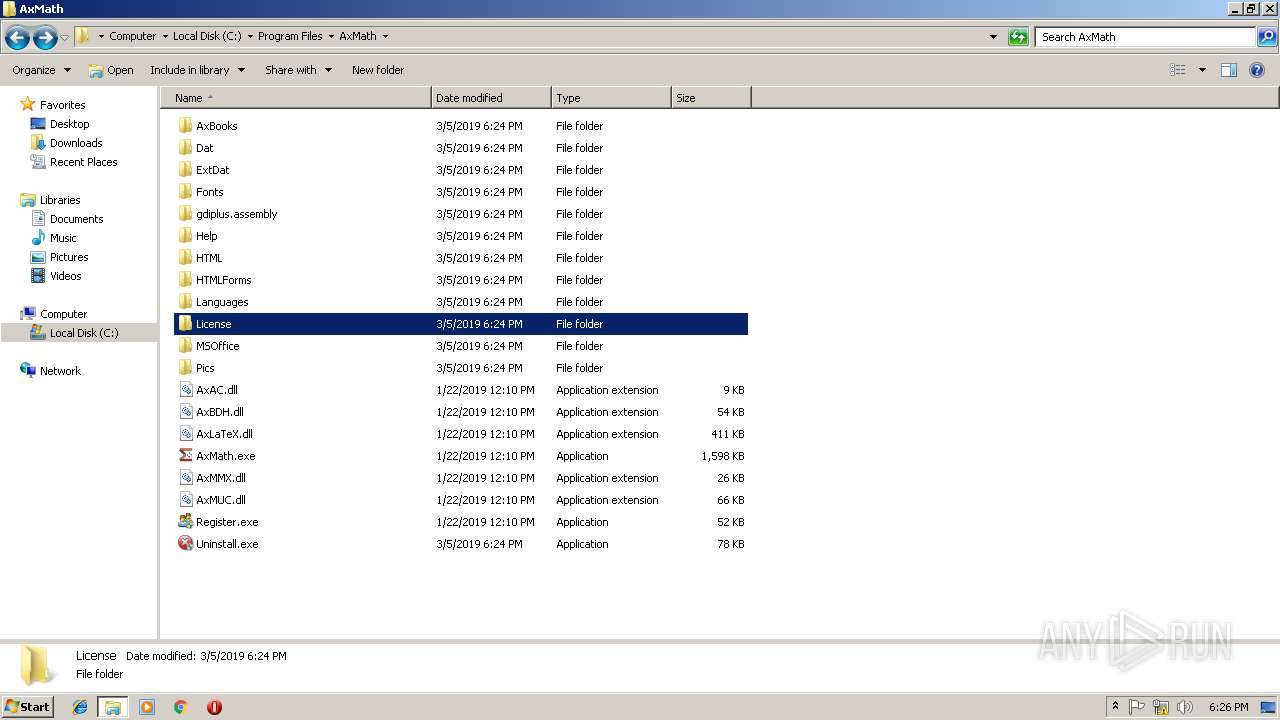Sort by Date modified column header
The width and height of the screenshot is (1280, 720).
491,98
